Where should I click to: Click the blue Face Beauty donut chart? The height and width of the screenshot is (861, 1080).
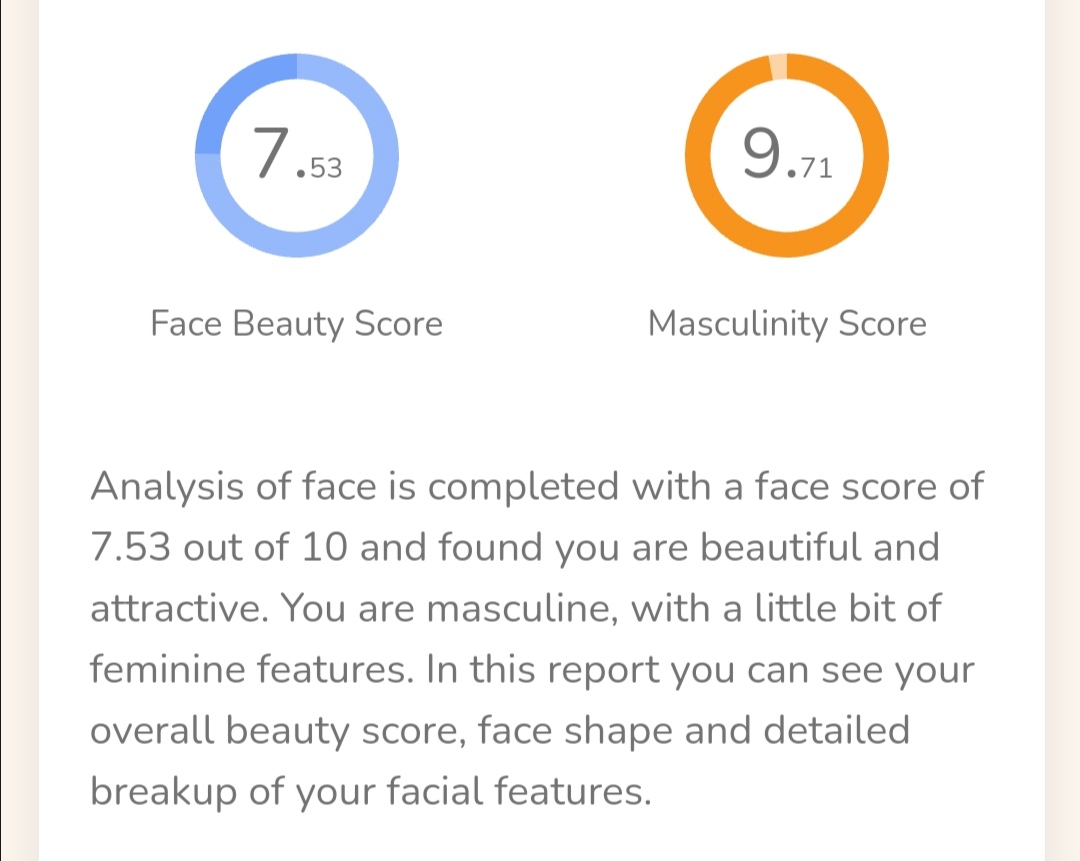[x=297, y=155]
